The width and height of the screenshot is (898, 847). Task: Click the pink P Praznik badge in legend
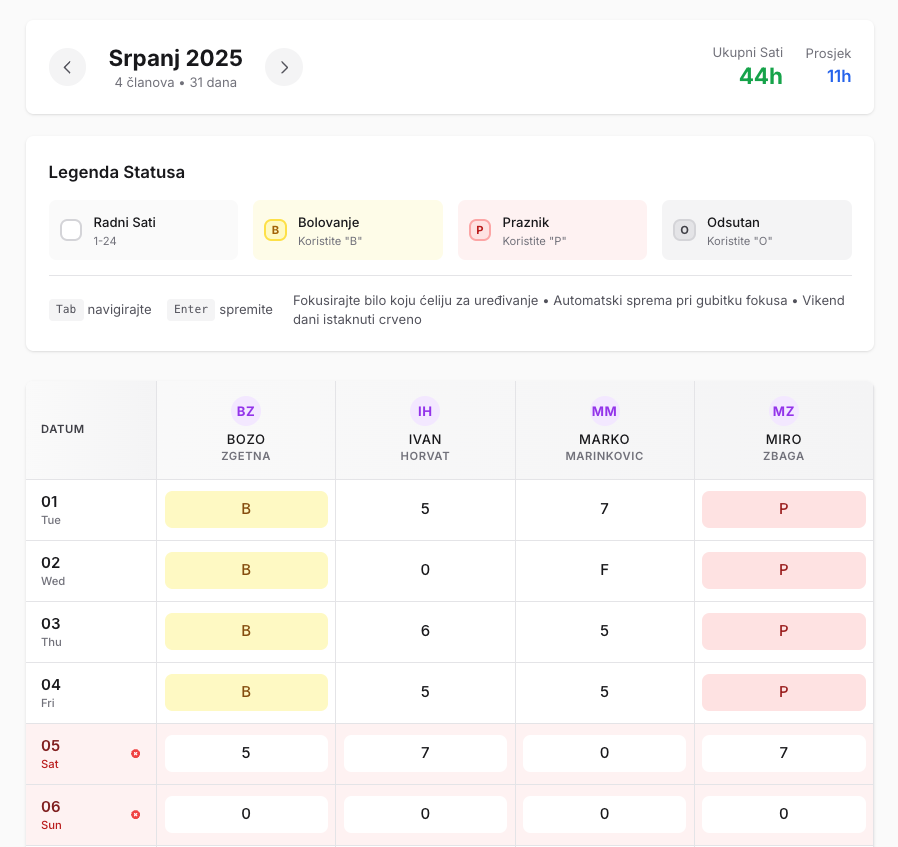click(x=479, y=230)
